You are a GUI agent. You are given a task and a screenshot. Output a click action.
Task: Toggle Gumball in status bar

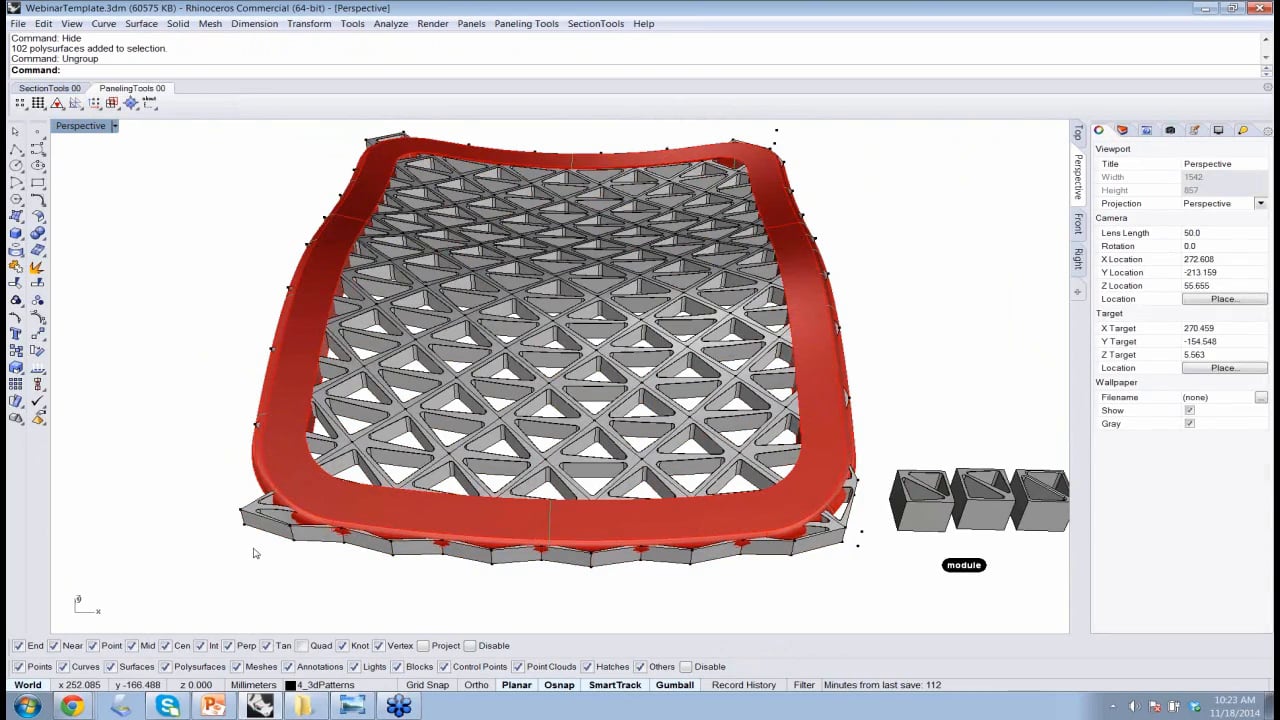tap(674, 685)
